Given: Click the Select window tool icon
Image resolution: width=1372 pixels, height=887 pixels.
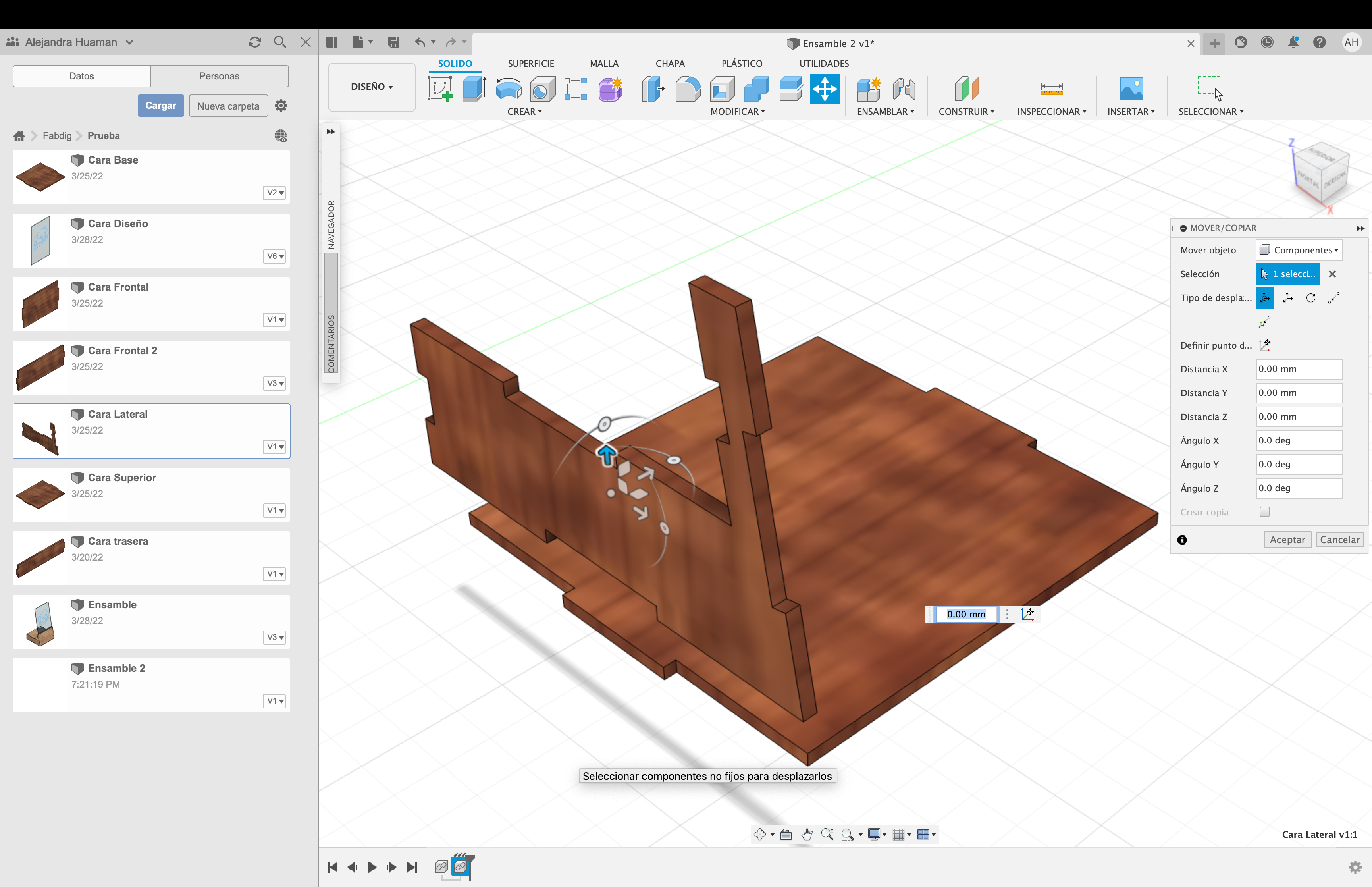Looking at the screenshot, I should [1210, 88].
